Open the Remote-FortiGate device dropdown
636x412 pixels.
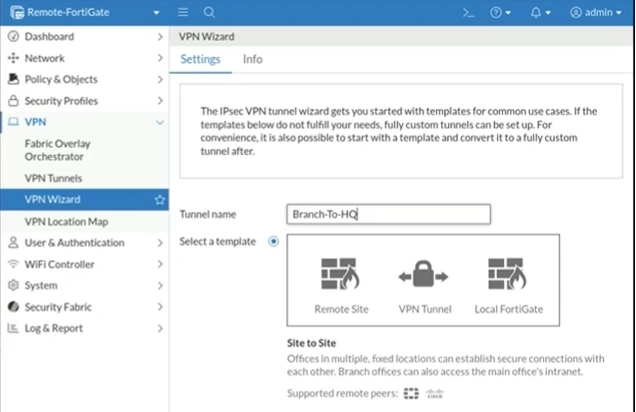[156, 13]
